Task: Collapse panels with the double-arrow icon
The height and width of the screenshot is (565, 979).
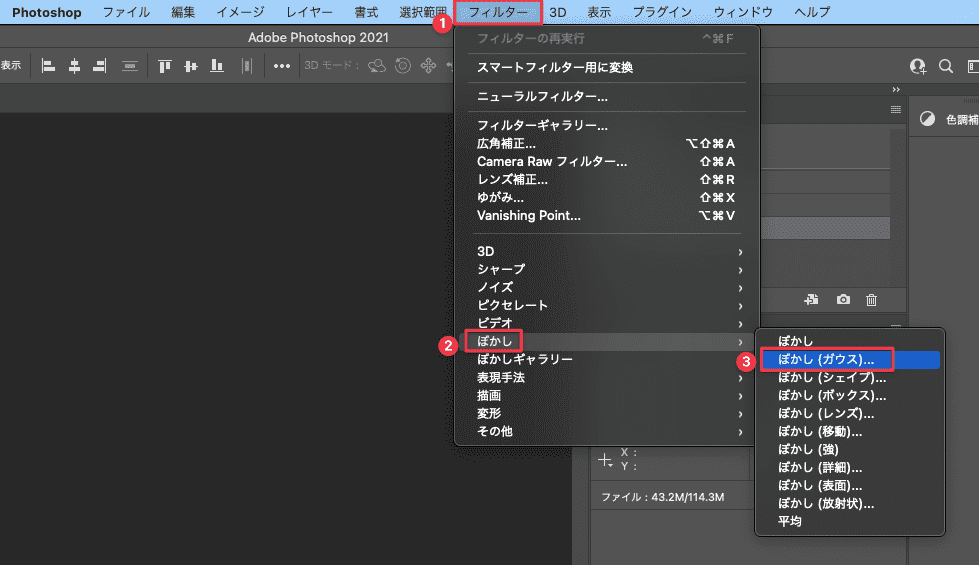Action: point(896,89)
